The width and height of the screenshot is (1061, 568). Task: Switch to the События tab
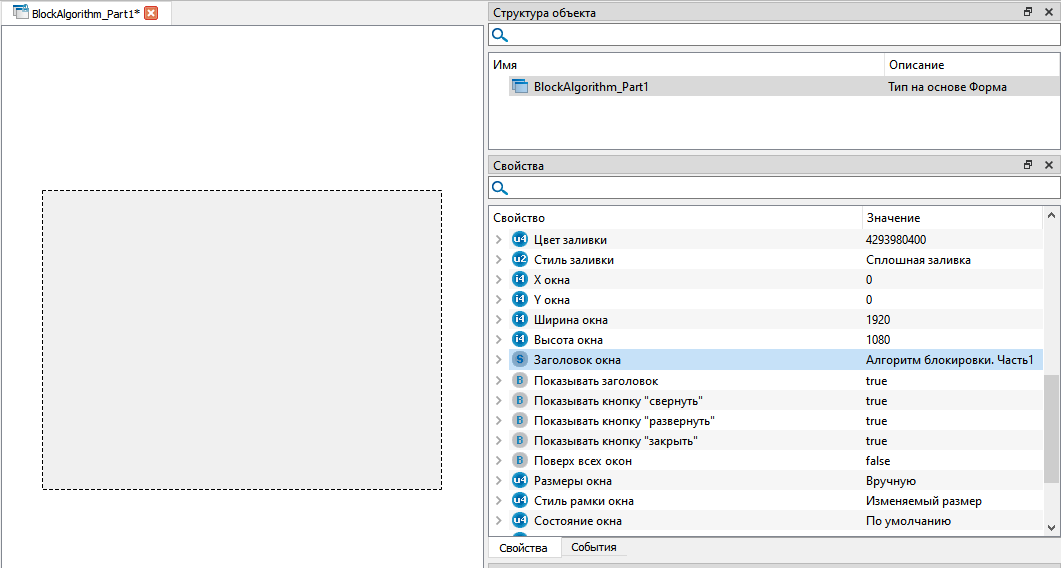tap(593, 548)
